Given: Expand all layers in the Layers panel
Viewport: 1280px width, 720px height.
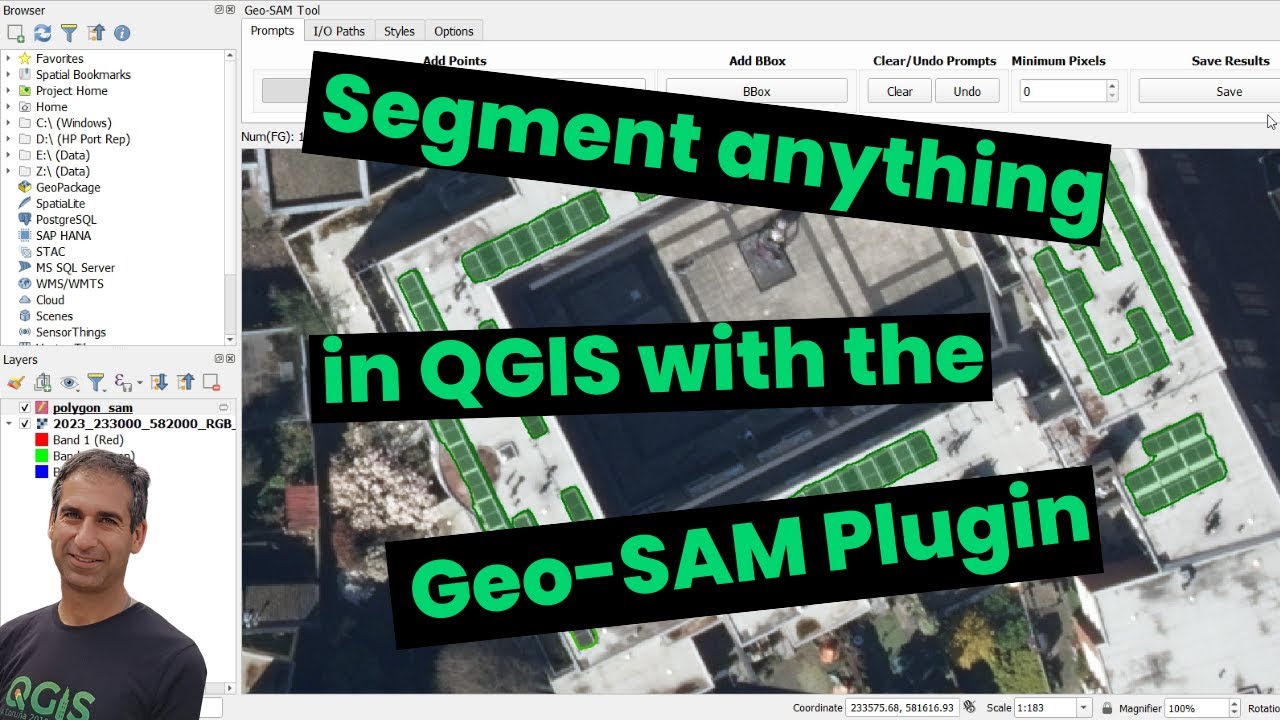Looking at the screenshot, I should (x=158, y=382).
